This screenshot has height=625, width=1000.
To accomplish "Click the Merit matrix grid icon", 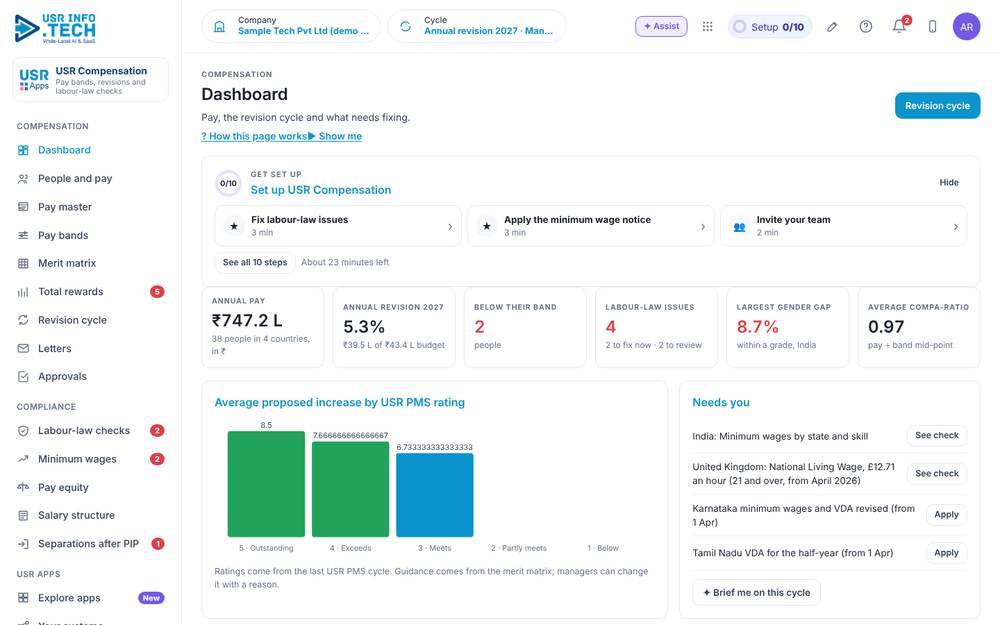I will click(23, 263).
